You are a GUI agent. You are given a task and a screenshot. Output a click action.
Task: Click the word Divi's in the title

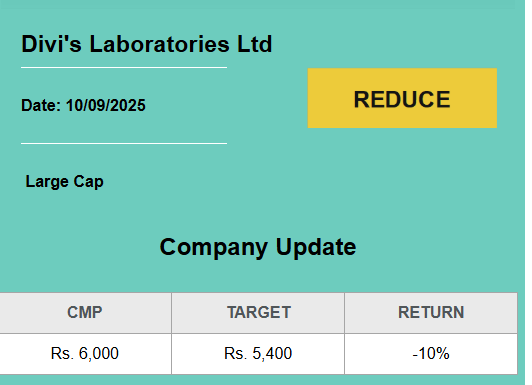pos(51,44)
